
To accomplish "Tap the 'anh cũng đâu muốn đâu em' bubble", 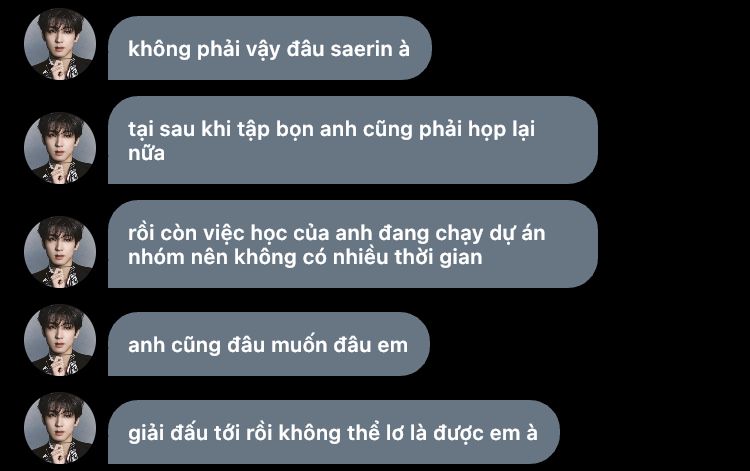I will [x=269, y=344].
